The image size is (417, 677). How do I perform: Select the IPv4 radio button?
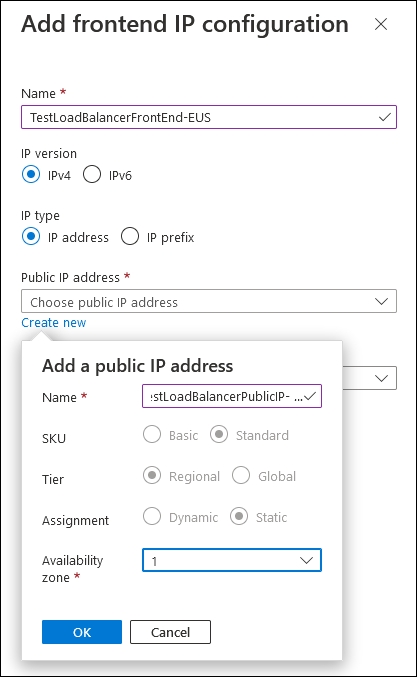(31, 174)
